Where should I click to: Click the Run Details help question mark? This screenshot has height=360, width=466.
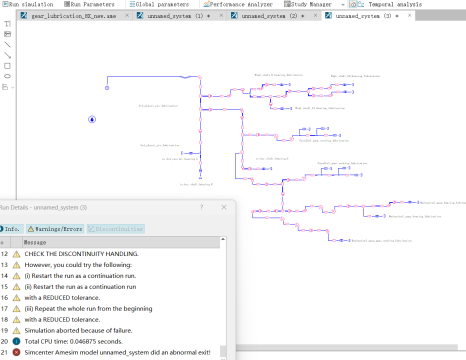coord(202,207)
